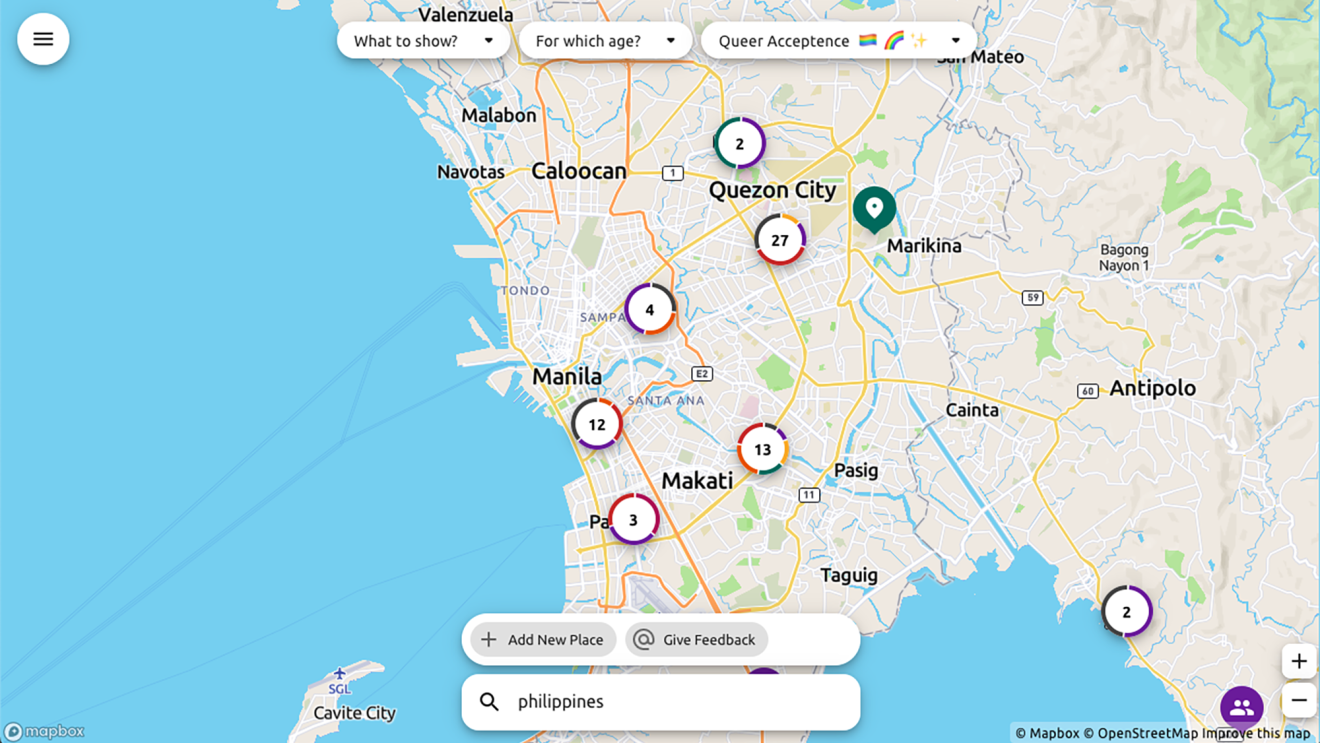Click the purple community members icon
Image resolution: width=1320 pixels, height=743 pixels.
[1241, 709]
